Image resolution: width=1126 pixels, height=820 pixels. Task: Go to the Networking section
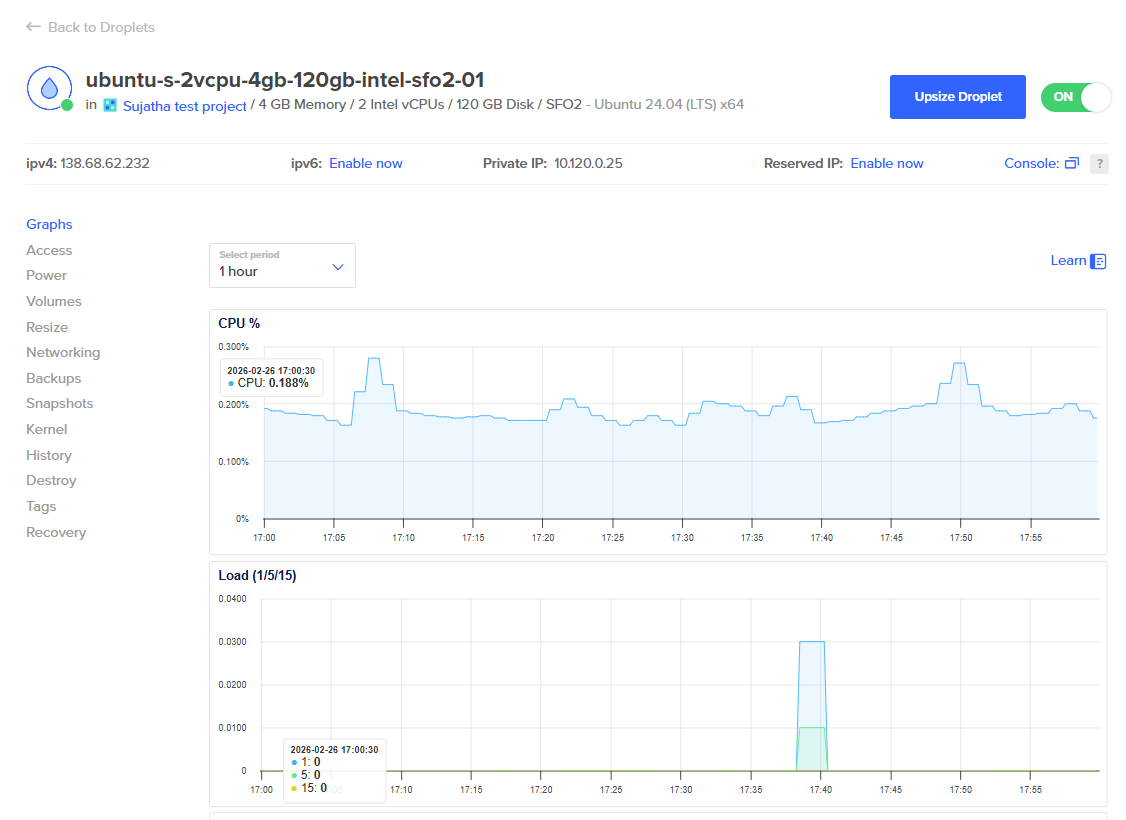63,352
